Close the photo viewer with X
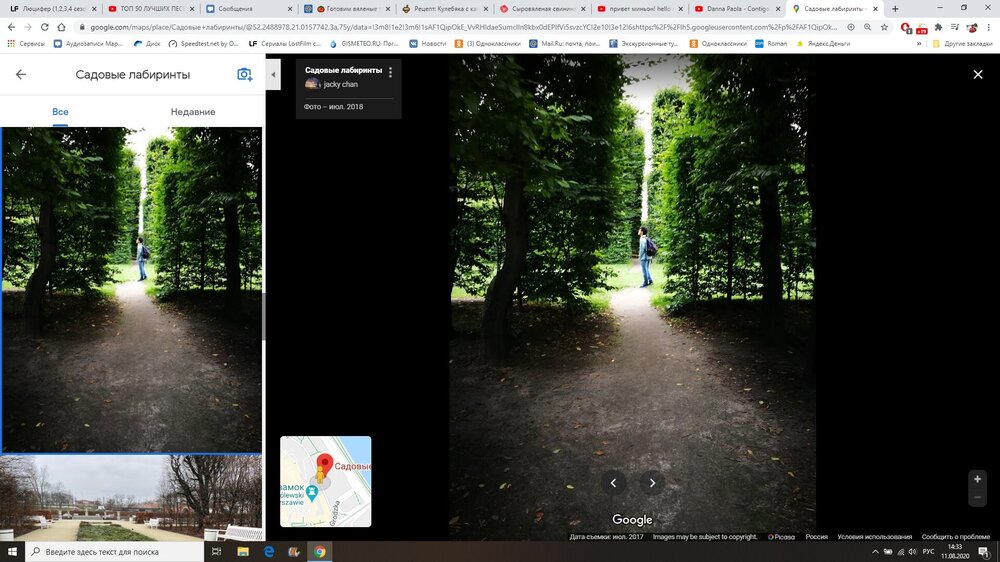Screen dimensions: 1000x562 (x=978, y=75)
